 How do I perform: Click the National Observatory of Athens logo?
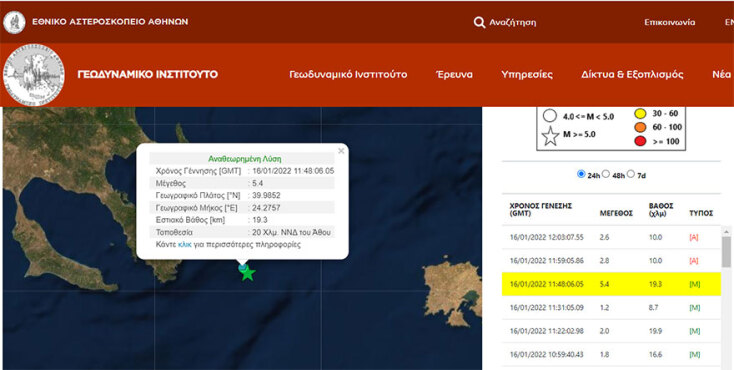(15, 22)
